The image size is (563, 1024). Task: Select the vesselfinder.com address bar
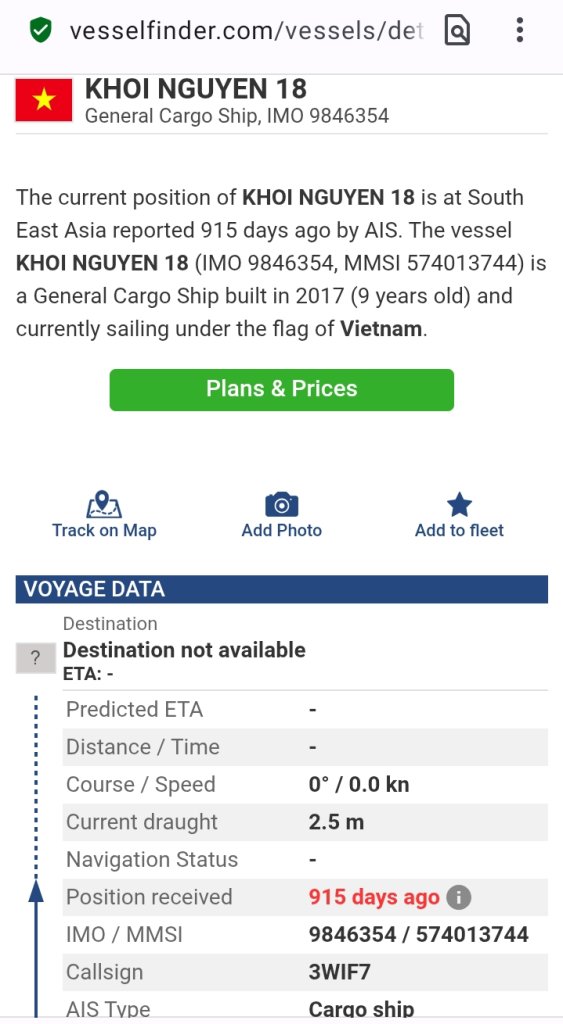247,30
